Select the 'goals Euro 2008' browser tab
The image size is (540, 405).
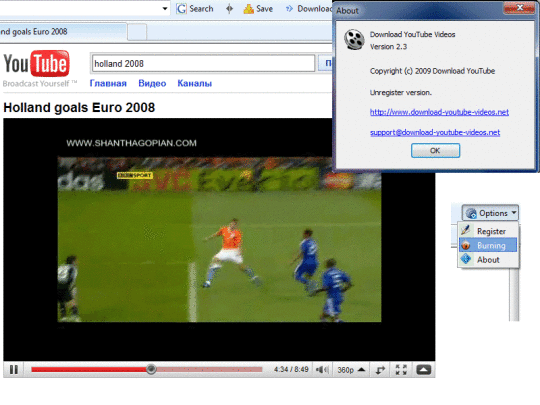coord(63,32)
